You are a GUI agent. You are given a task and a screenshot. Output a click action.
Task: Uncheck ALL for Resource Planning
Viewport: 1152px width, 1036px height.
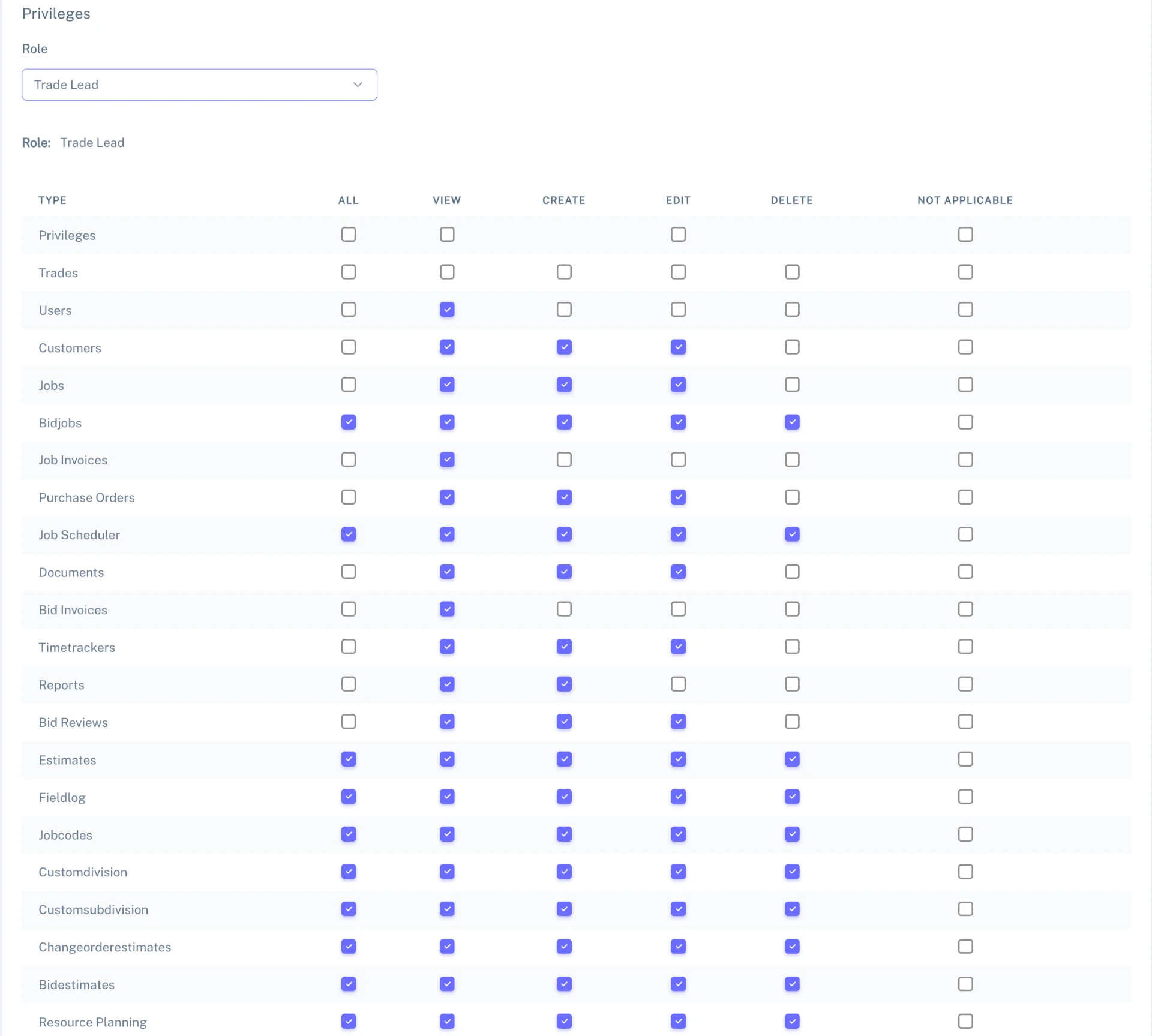tap(349, 1021)
